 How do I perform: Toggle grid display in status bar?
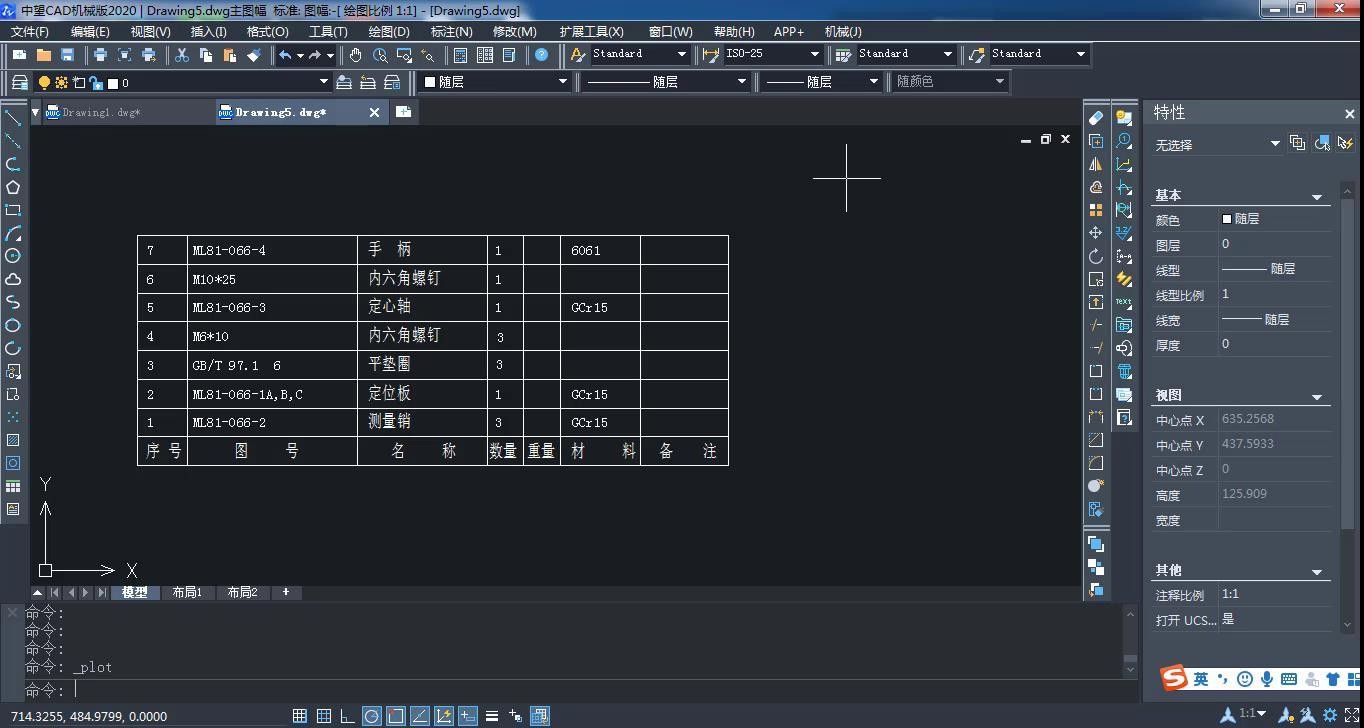tap(324, 716)
